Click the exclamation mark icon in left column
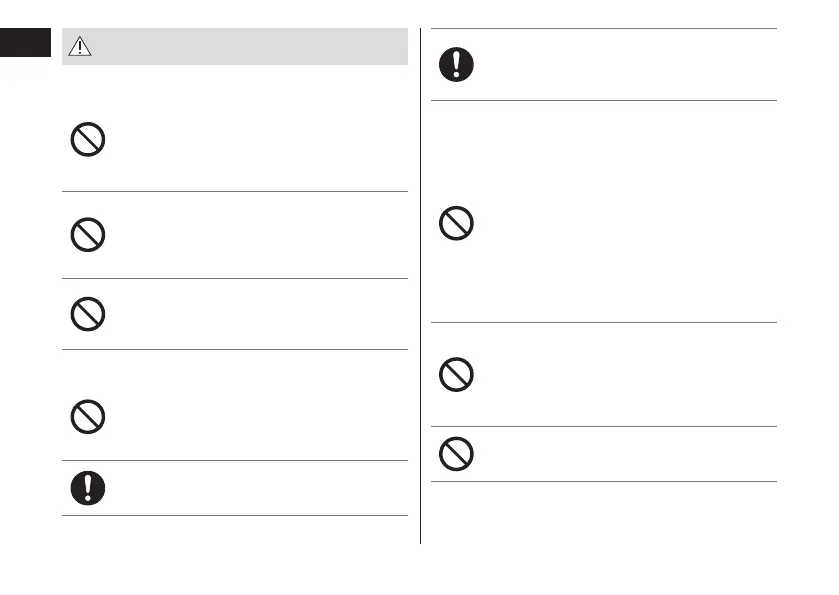 [x=88, y=487]
